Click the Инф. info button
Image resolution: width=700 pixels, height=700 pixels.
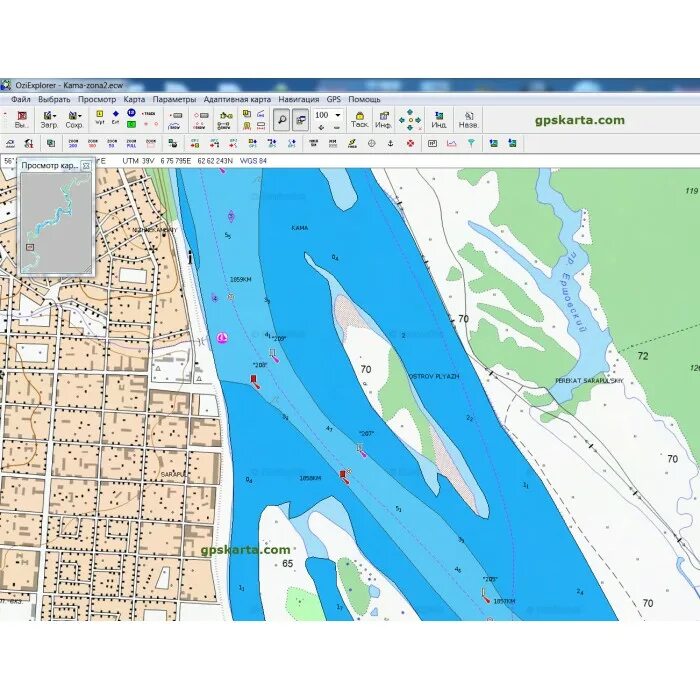(x=383, y=120)
